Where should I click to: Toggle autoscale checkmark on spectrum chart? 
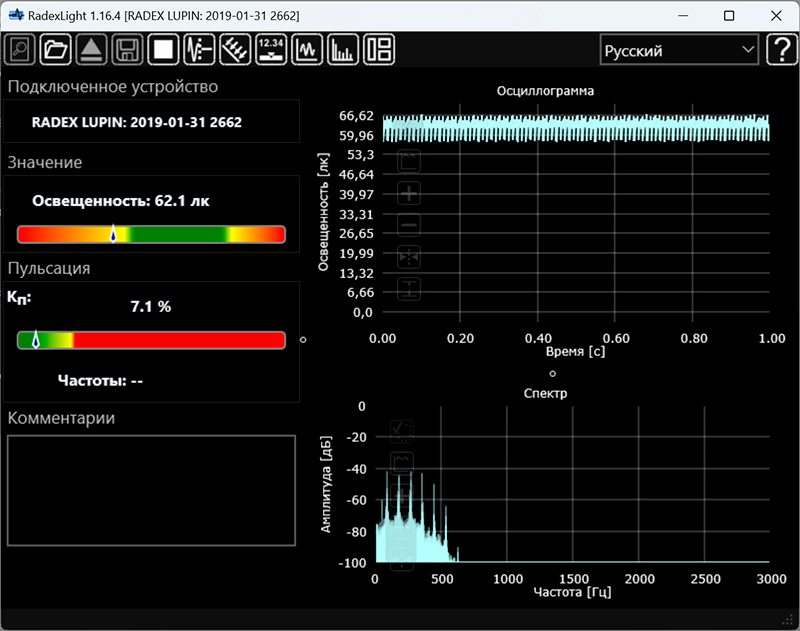[402, 431]
